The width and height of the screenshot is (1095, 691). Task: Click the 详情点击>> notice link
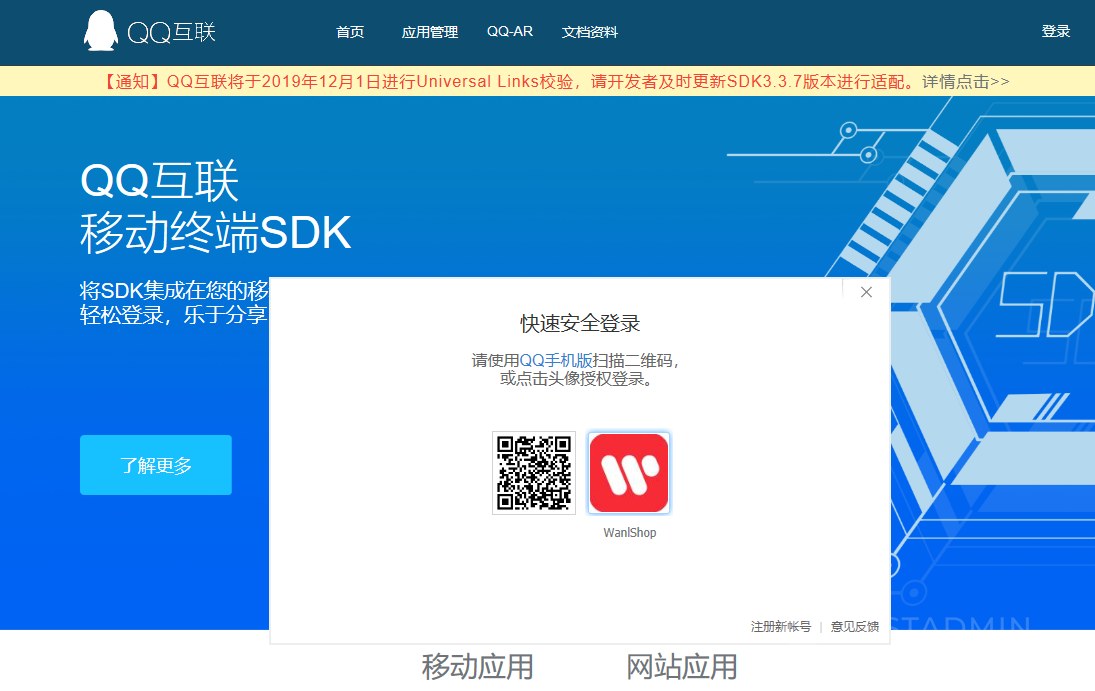point(966,82)
